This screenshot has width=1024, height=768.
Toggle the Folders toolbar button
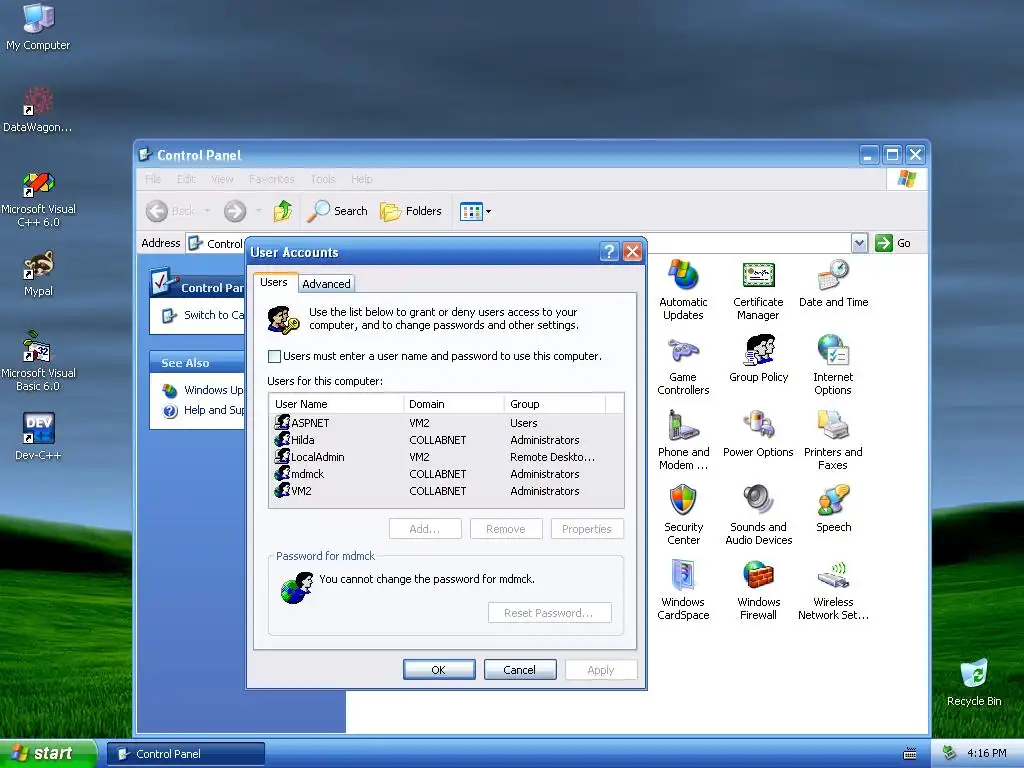coord(411,211)
